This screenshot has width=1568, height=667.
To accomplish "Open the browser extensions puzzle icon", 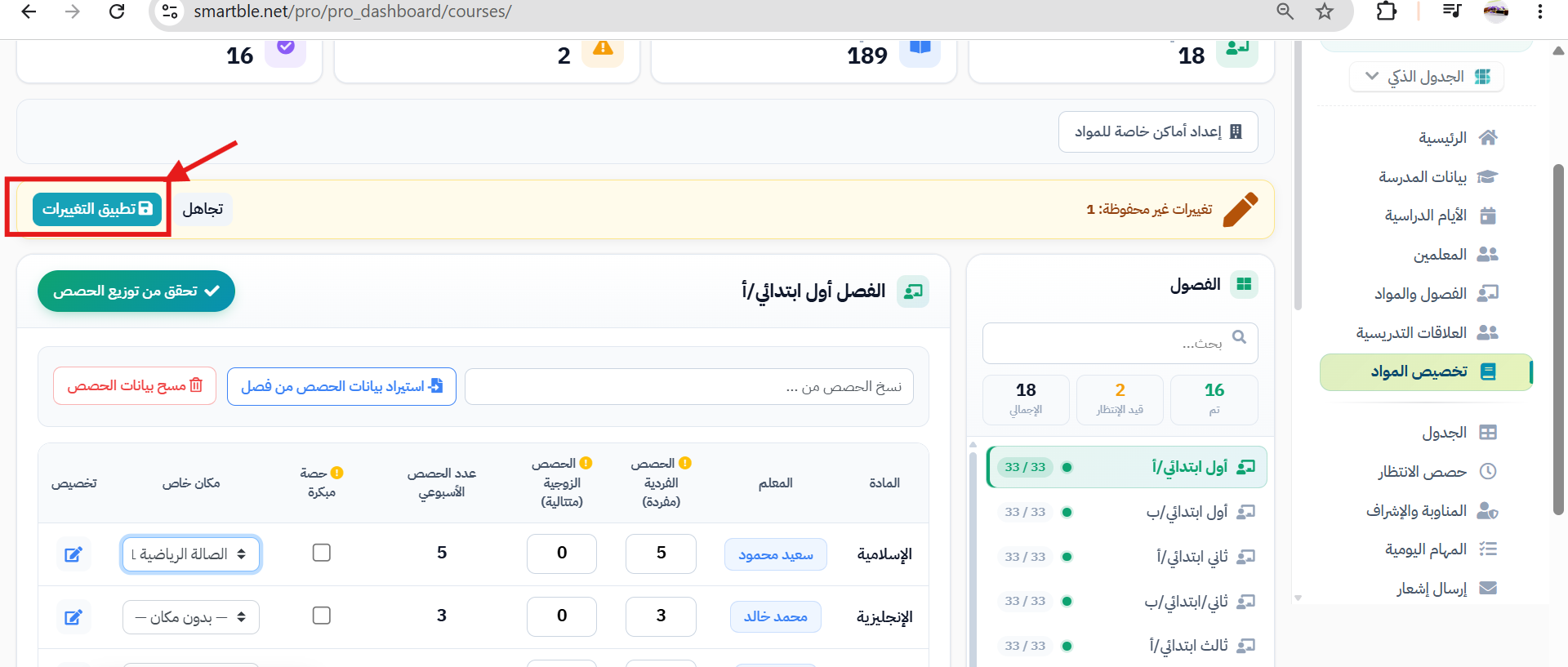I will pos(1386,11).
